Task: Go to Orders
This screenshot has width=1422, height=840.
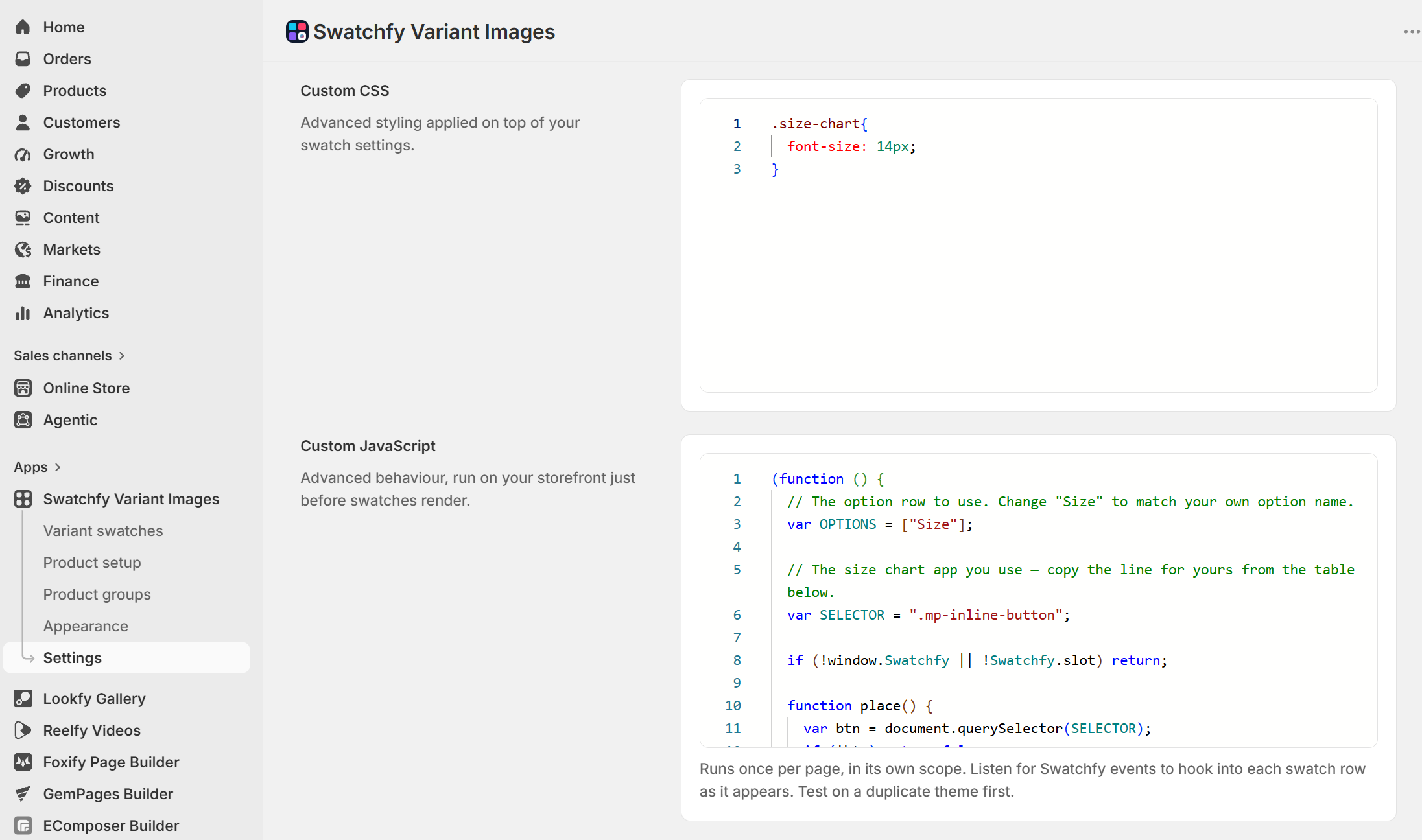Action: (67, 59)
